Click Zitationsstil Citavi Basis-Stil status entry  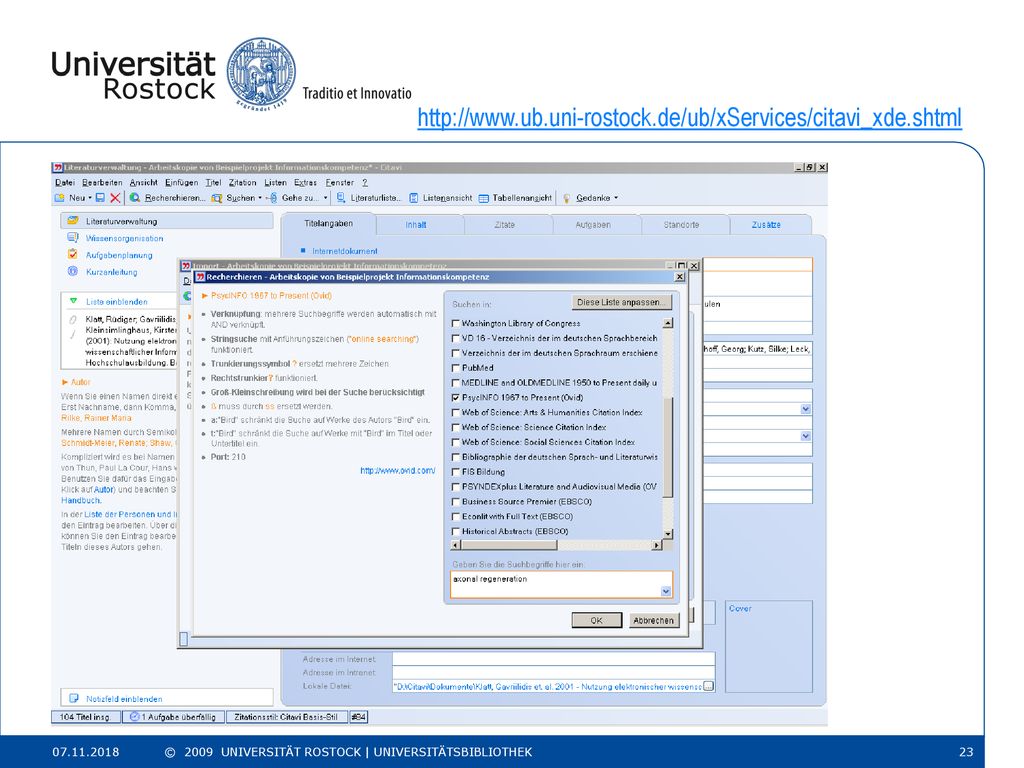tap(286, 716)
